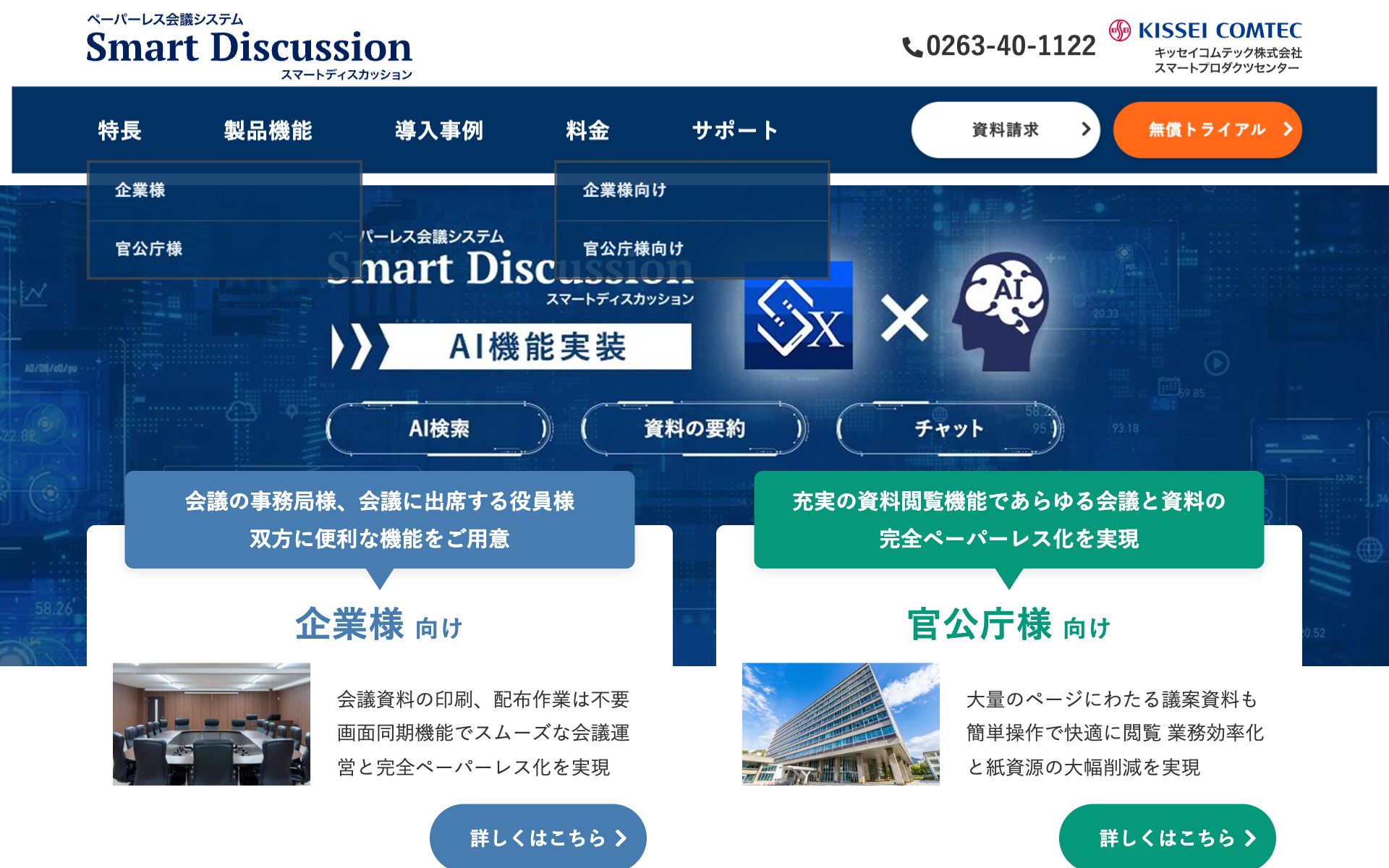Click the orange 無償トライアル button
Screen dimensions: 1389x868
(x=1207, y=129)
